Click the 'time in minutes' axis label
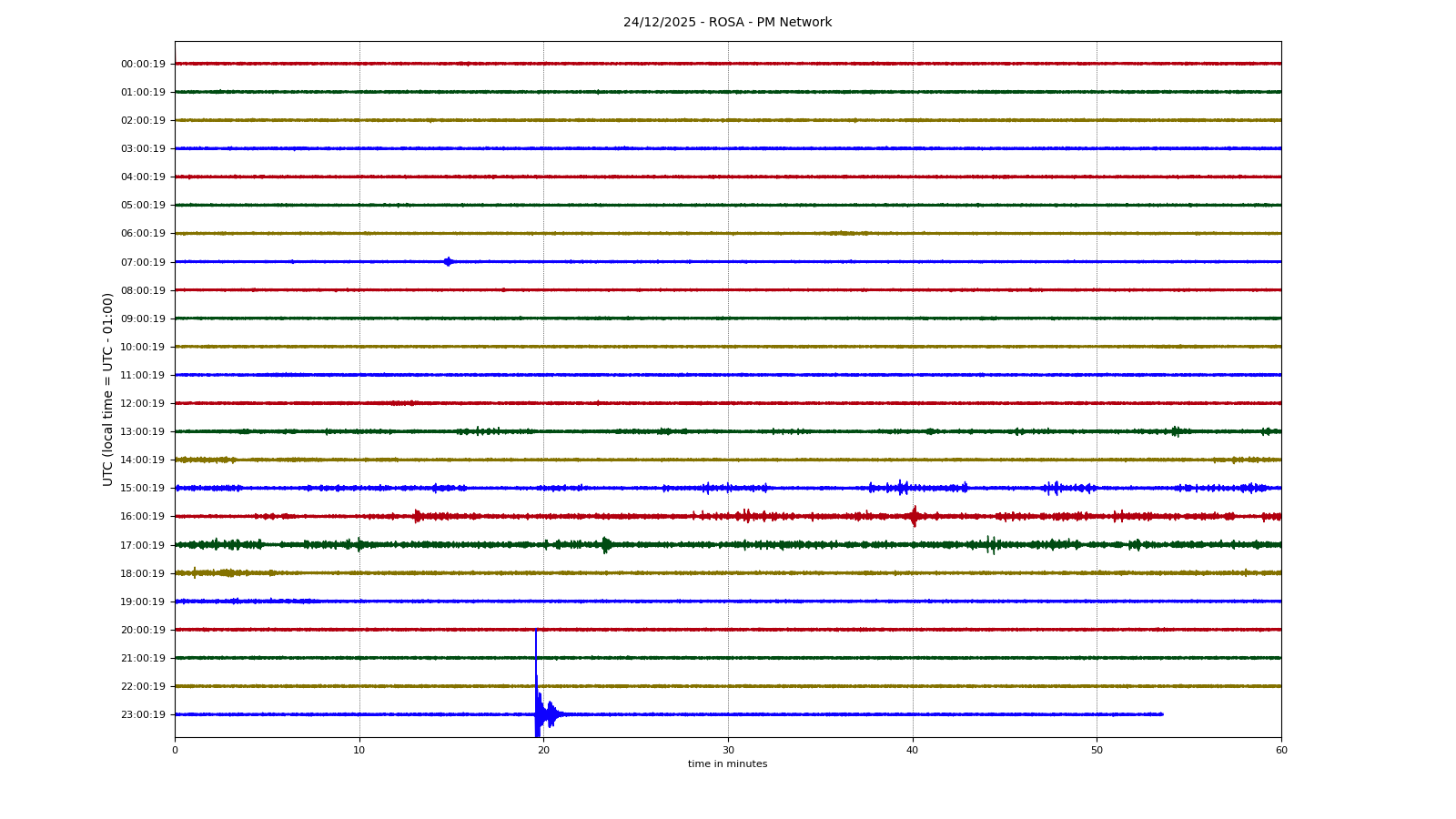Viewport: 1456px width, 819px height. [x=727, y=764]
